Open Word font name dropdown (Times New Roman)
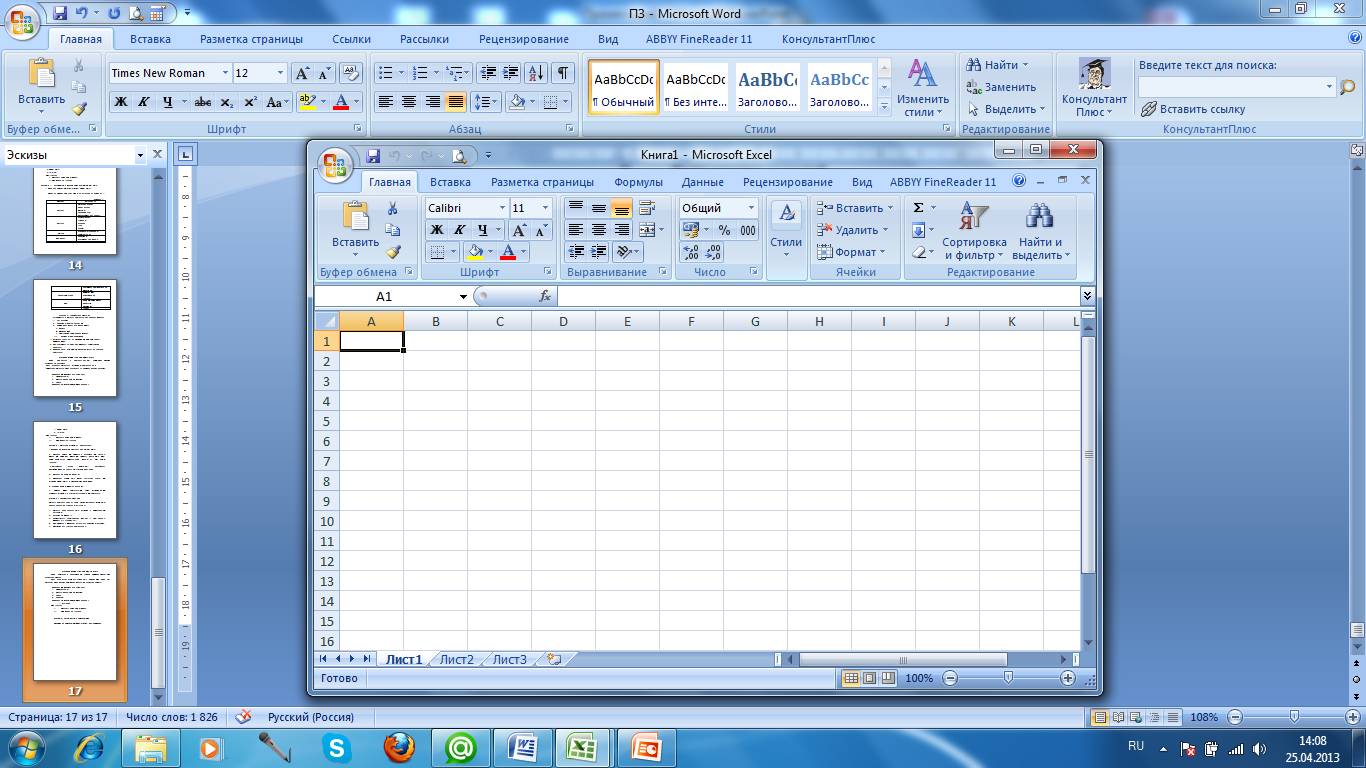The image size is (1366, 768). point(223,73)
